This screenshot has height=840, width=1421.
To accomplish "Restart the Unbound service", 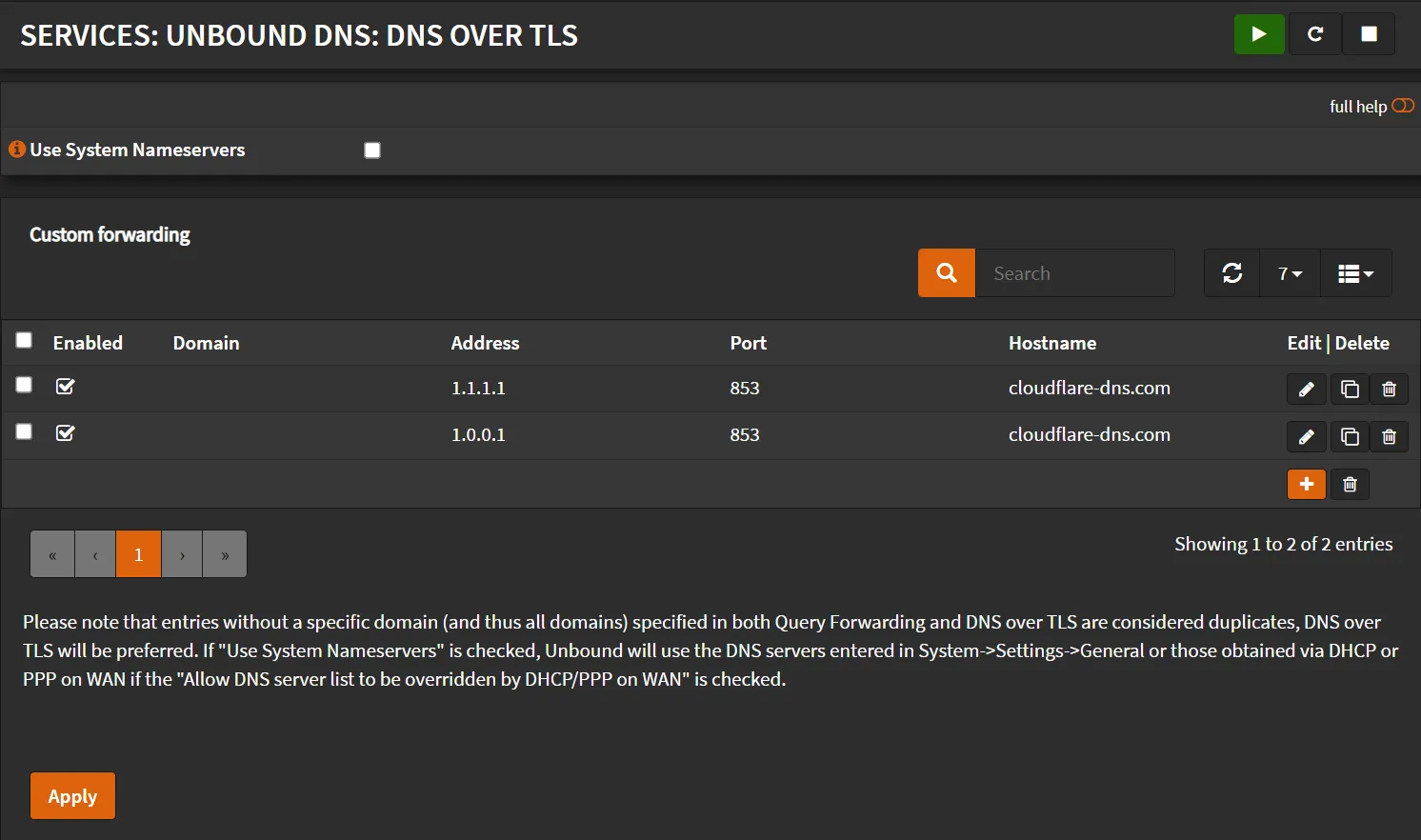I will pos(1314,34).
